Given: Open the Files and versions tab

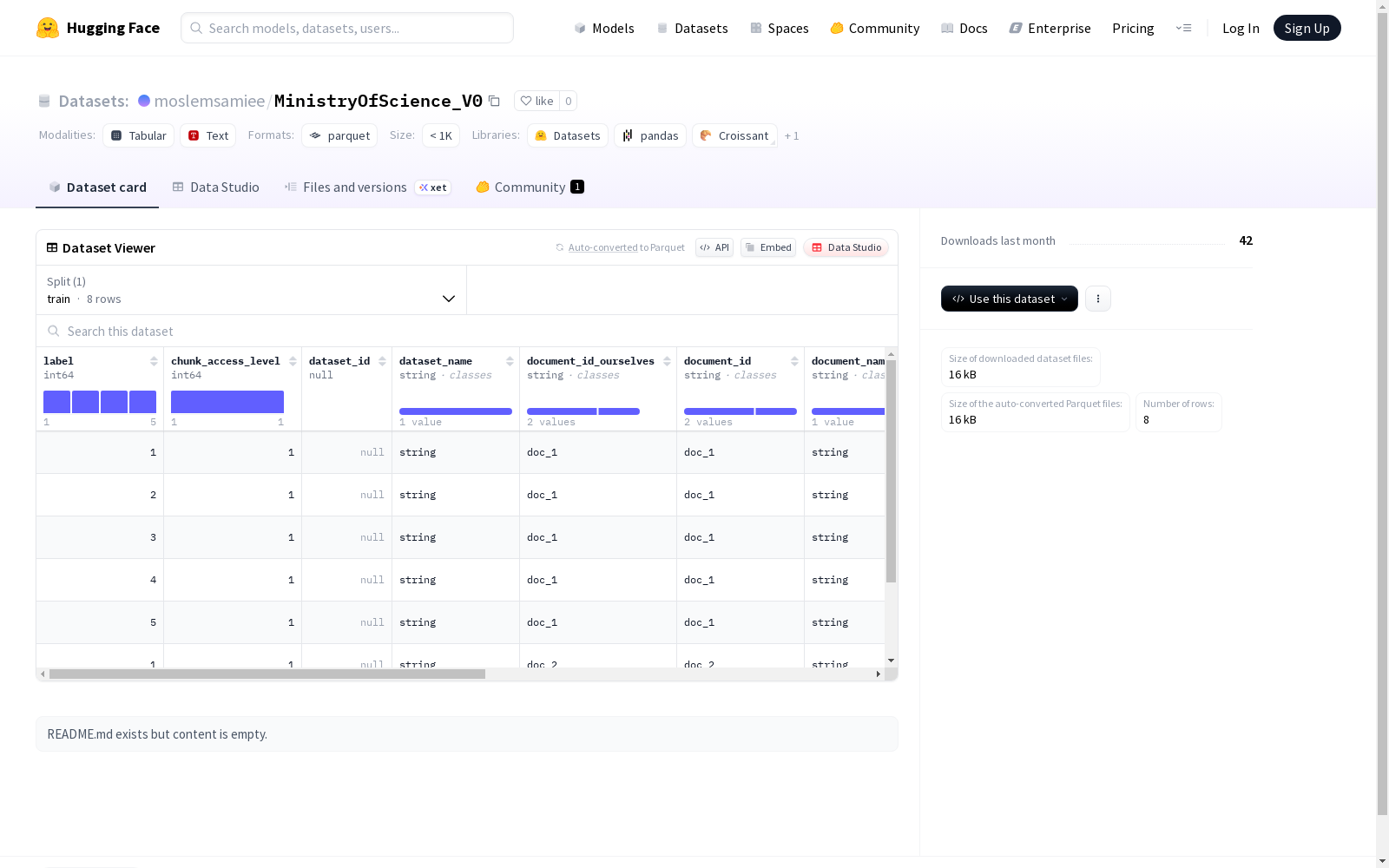Looking at the screenshot, I should click(x=367, y=187).
